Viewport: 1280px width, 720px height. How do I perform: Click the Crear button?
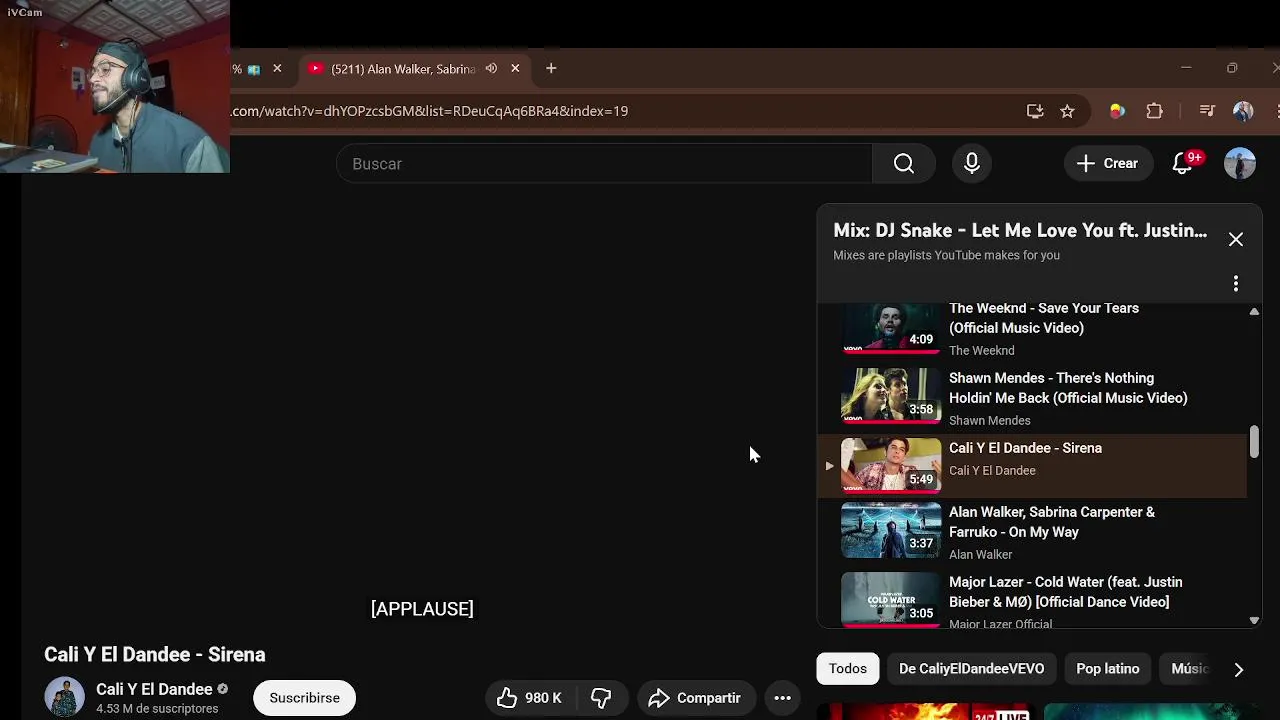[1107, 164]
